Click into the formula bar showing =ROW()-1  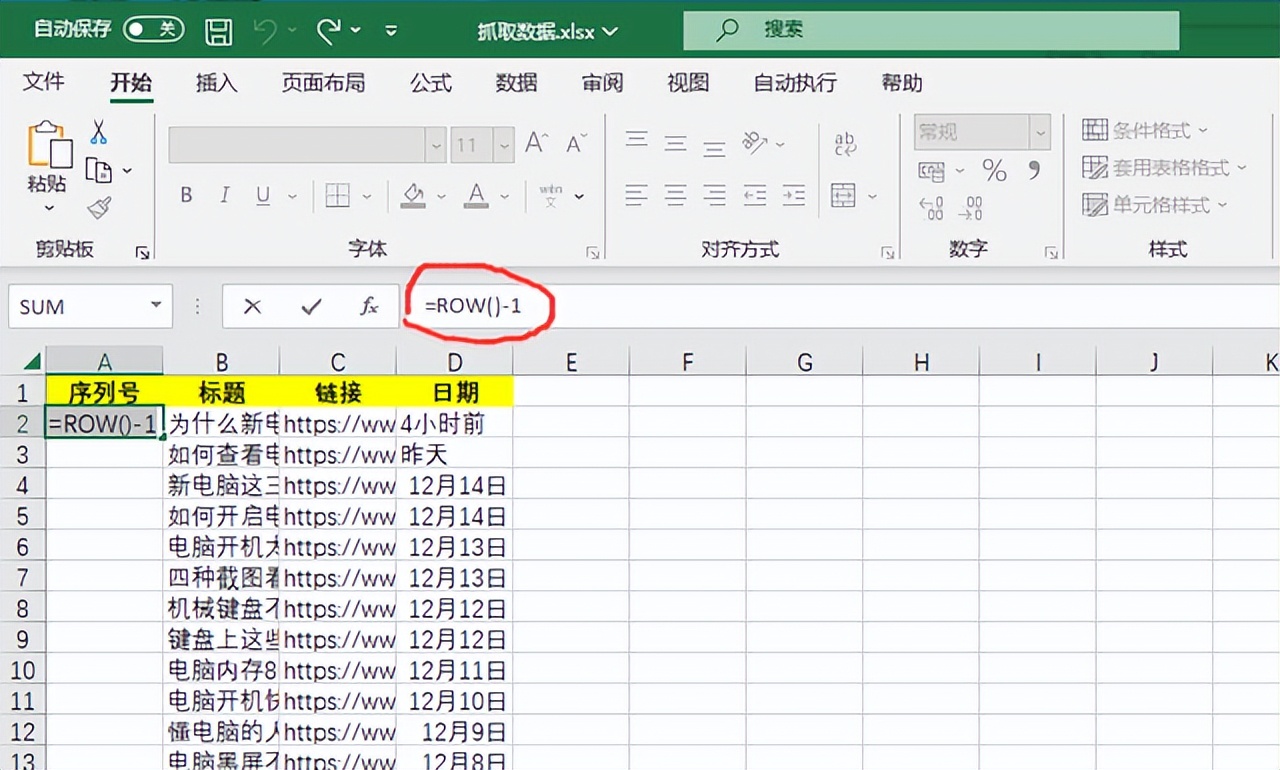[x=840, y=307]
